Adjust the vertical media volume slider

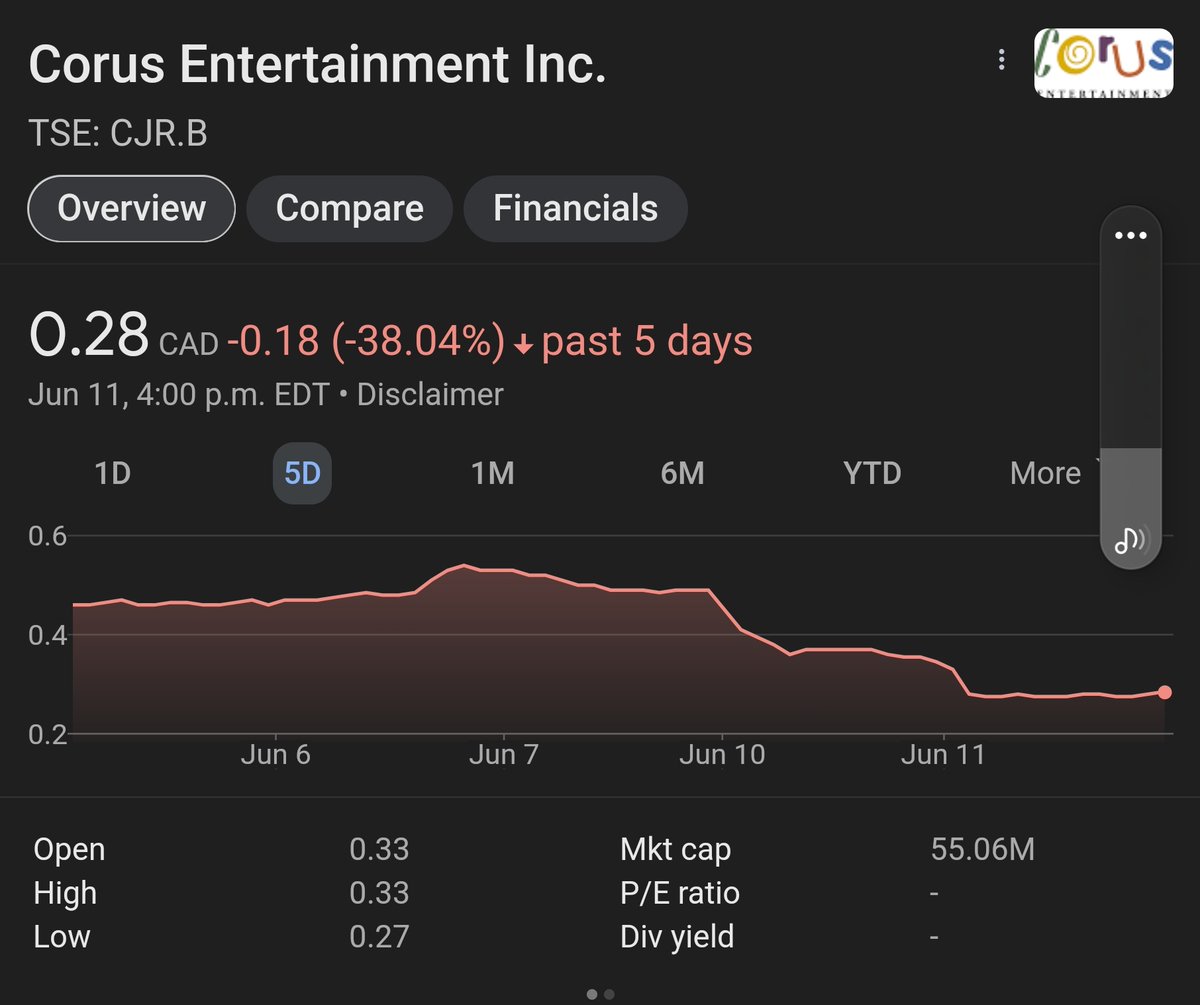1131,389
